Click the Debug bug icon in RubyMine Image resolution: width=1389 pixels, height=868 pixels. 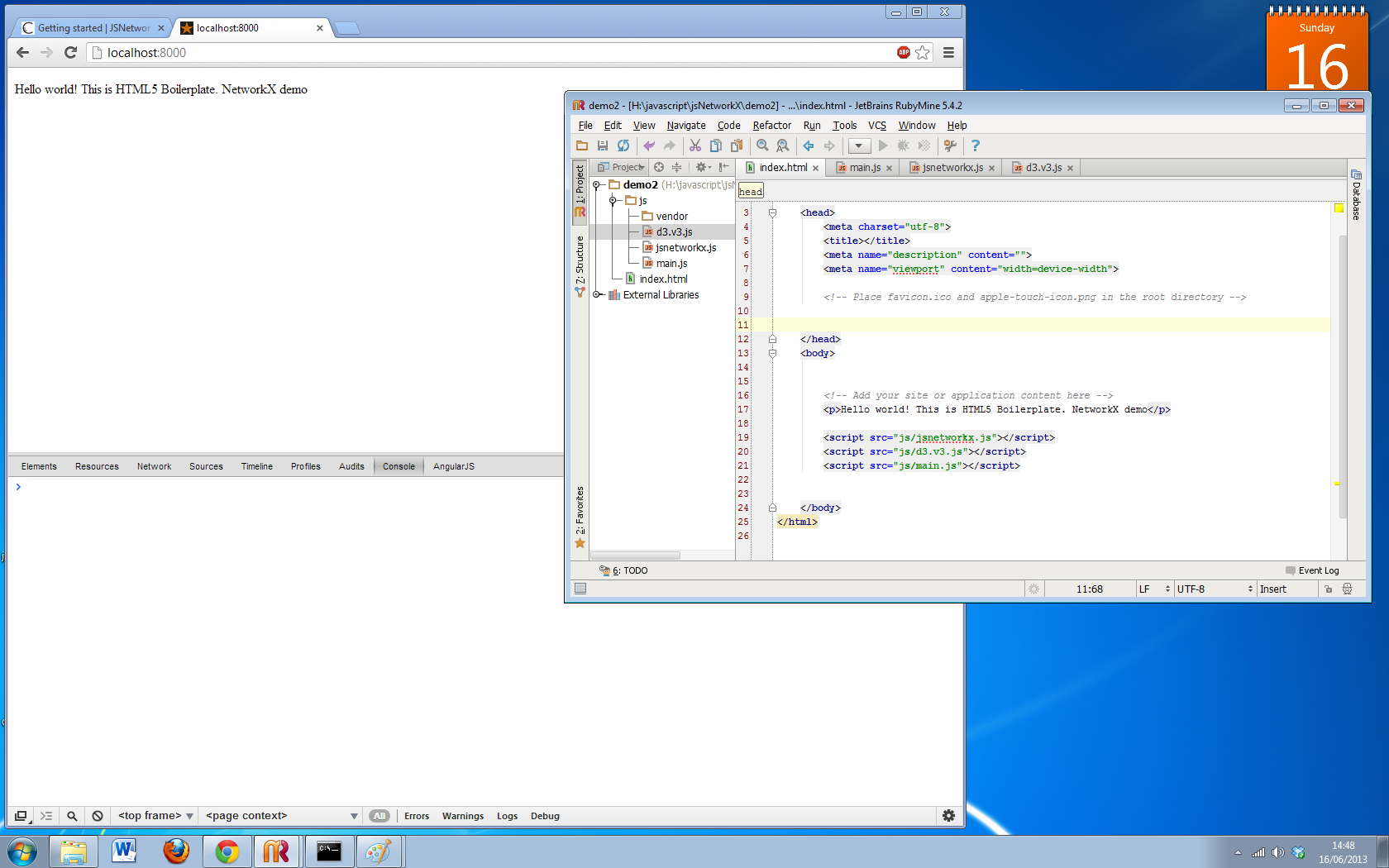(x=904, y=145)
